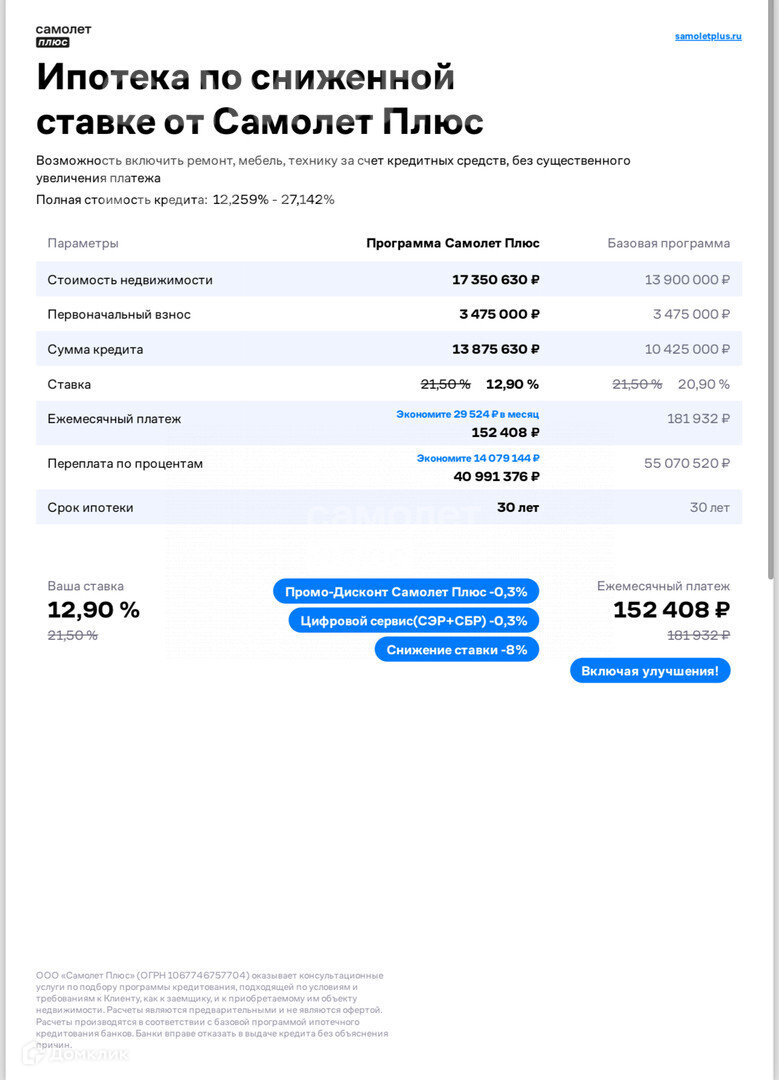Click grey 3 475 000 ₽ in Базовая программа column
Screen dimensions: 779x1080
[691, 314]
